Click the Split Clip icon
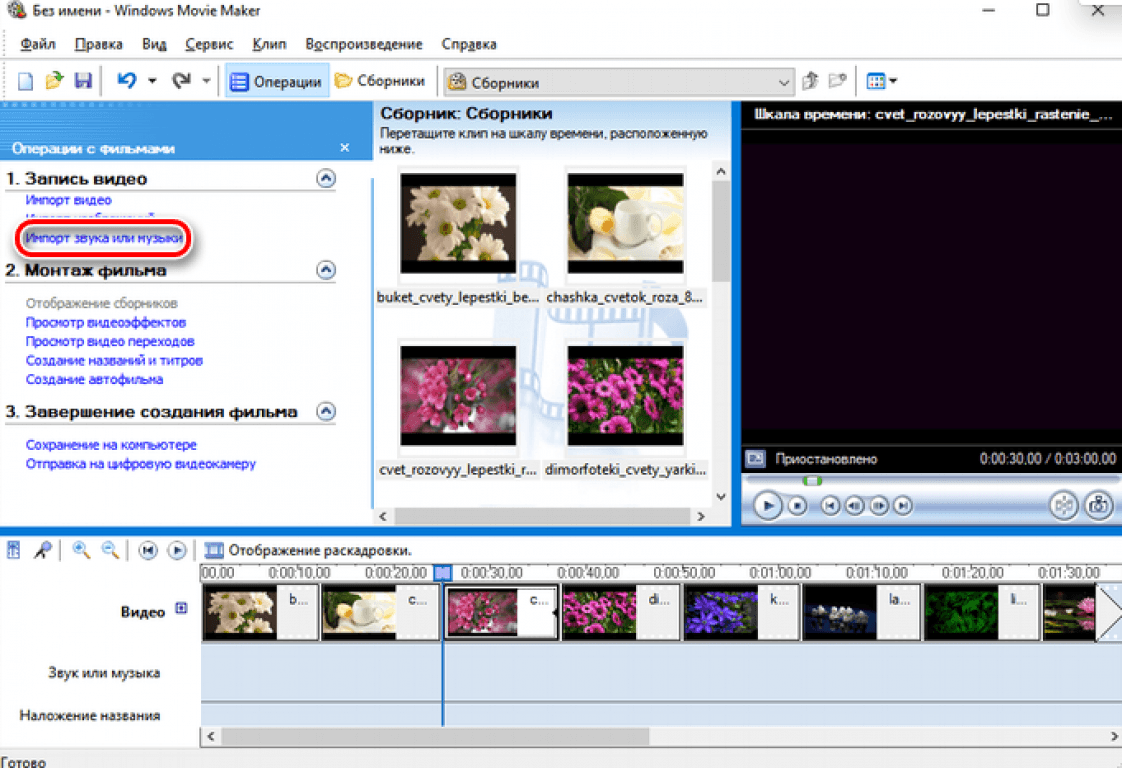The height and width of the screenshot is (768, 1122). pos(1063,505)
